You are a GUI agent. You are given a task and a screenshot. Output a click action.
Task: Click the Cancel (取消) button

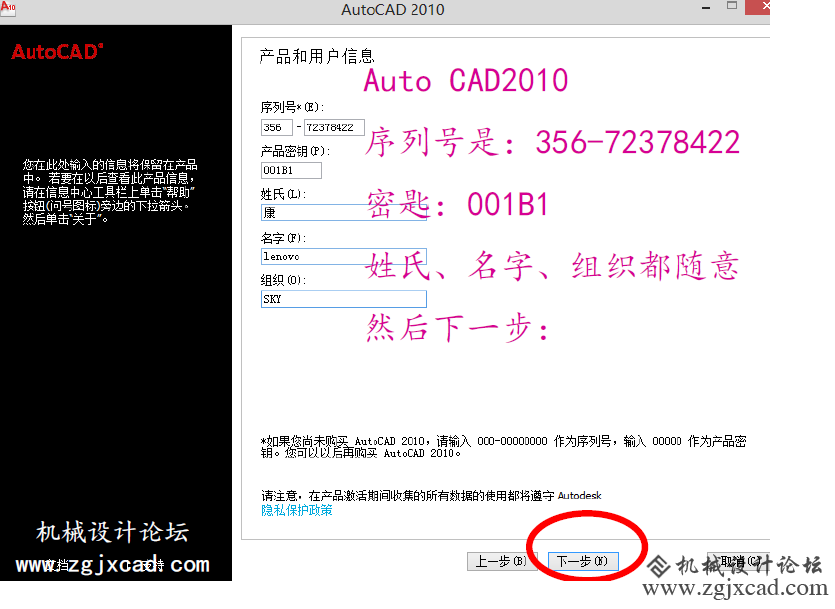tap(739, 561)
